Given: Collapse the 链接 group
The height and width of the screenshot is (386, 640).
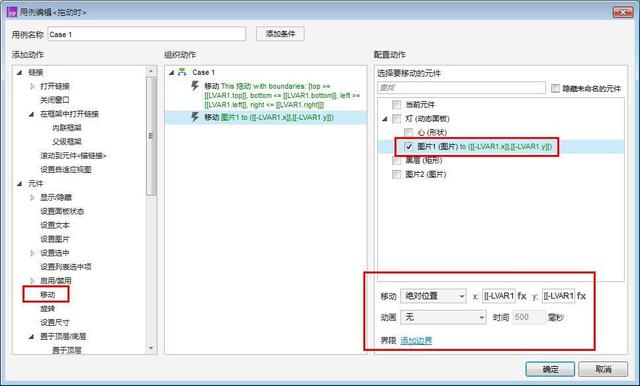Looking at the screenshot, I should coord(20,73).
